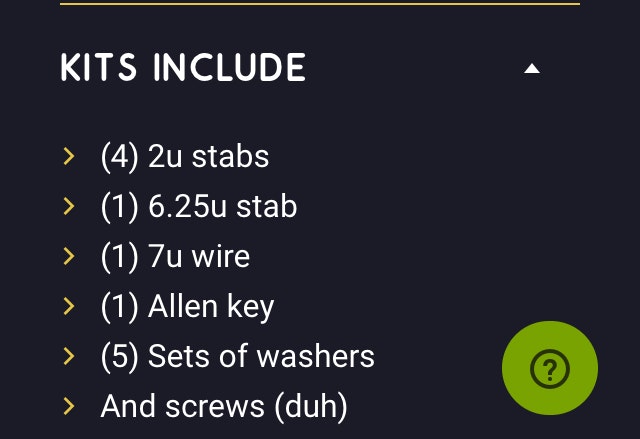Click the chevron beside 7u wire
This screenshot has height=439, width=640.
[69, 256]
